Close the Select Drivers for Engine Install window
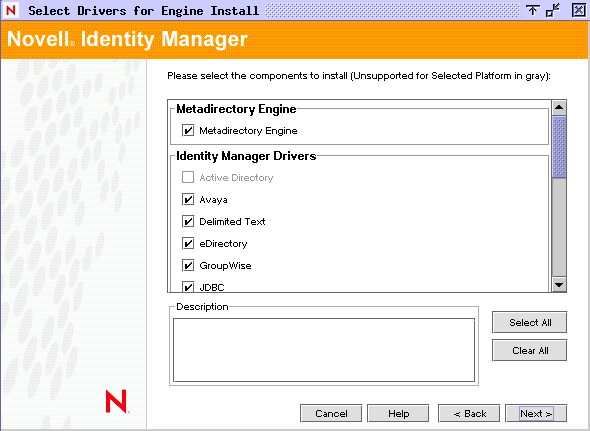This screenshot has width=590, height=431. click(579, 10)
